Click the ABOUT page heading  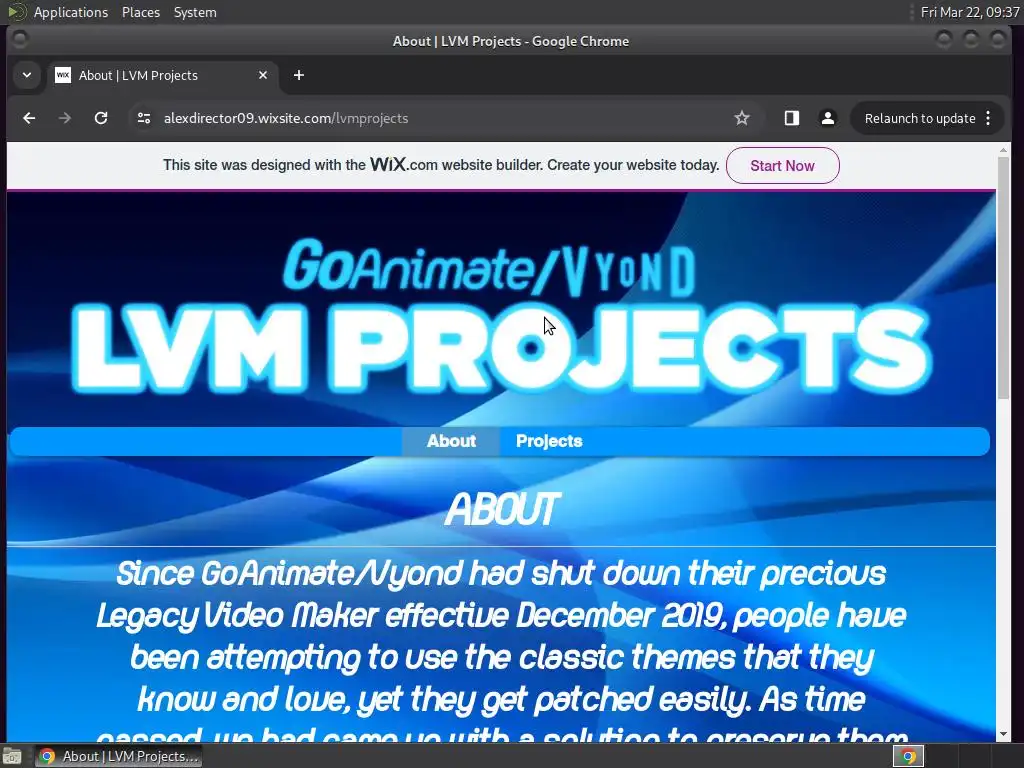click(502, 509)
